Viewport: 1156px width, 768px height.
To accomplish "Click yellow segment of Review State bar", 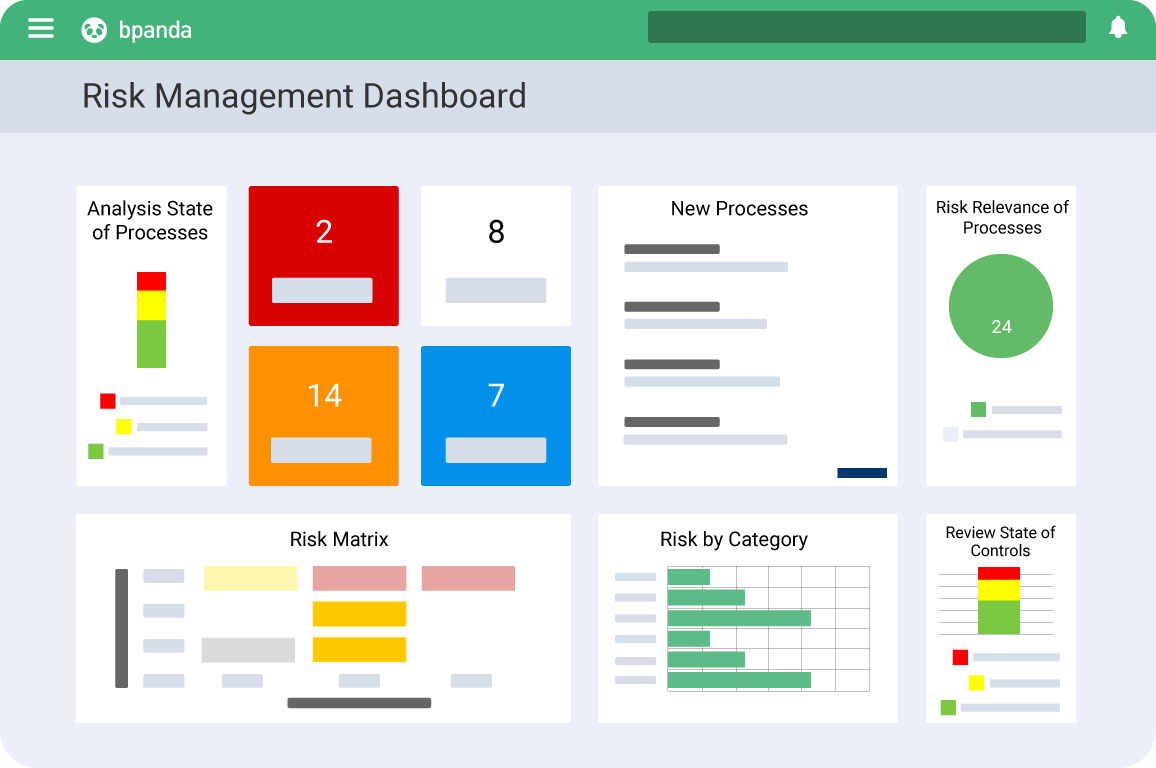I will (x=999, y=590).
